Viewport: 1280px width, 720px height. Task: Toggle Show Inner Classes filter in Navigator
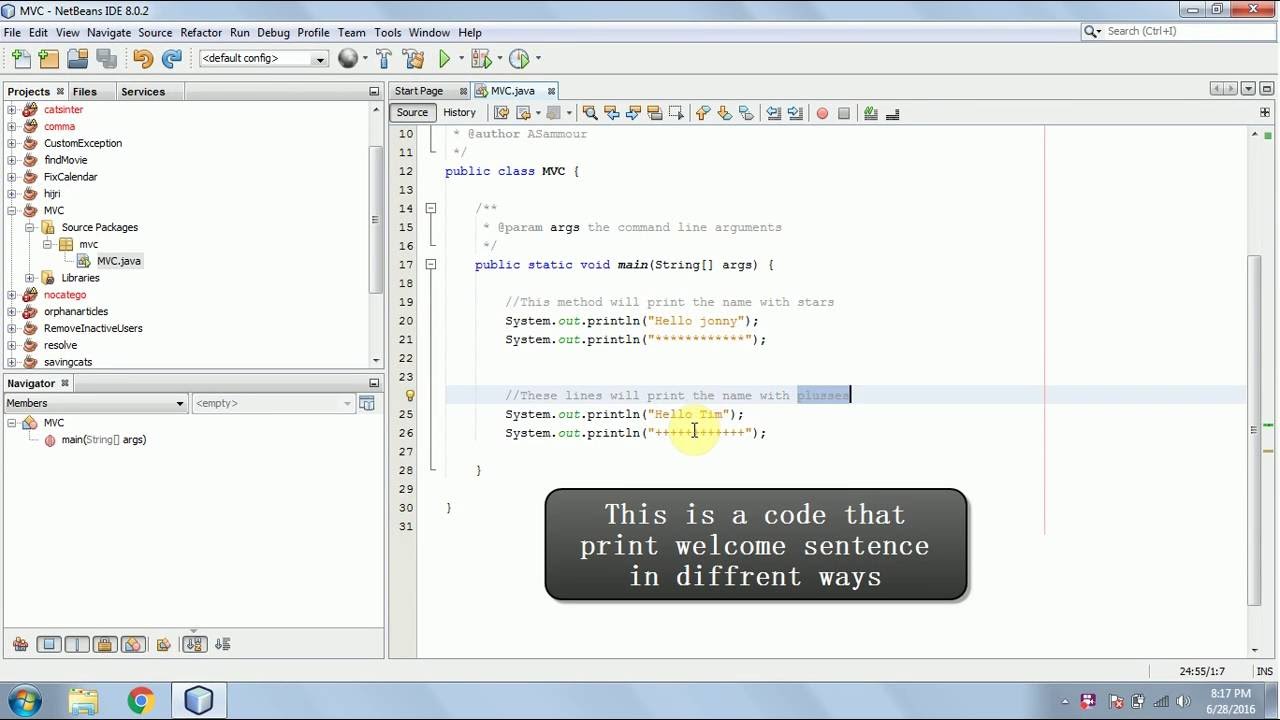click(x=134, y=645)
